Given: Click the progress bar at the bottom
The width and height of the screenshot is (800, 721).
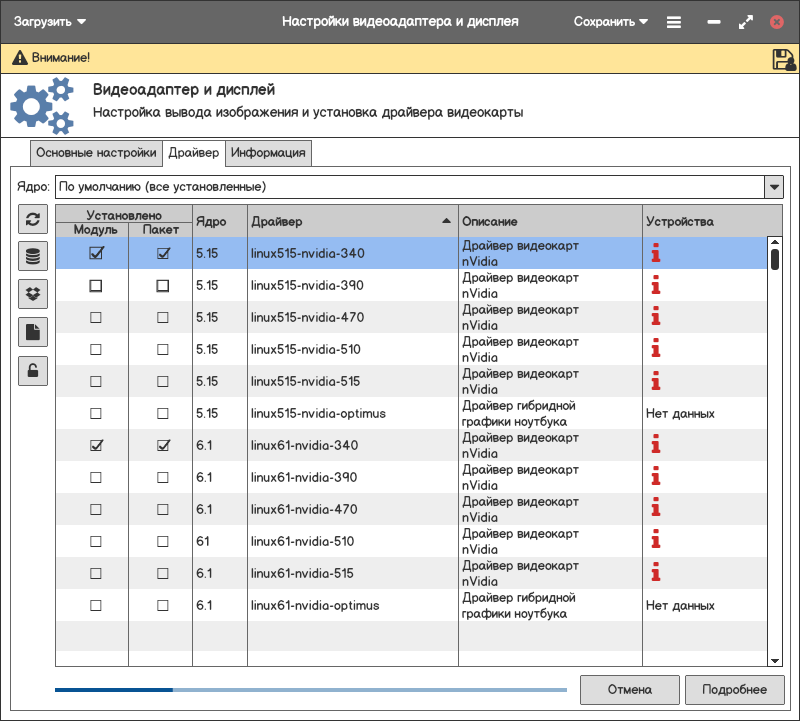Looking at the screenshot, I should (x=310, y=689).
